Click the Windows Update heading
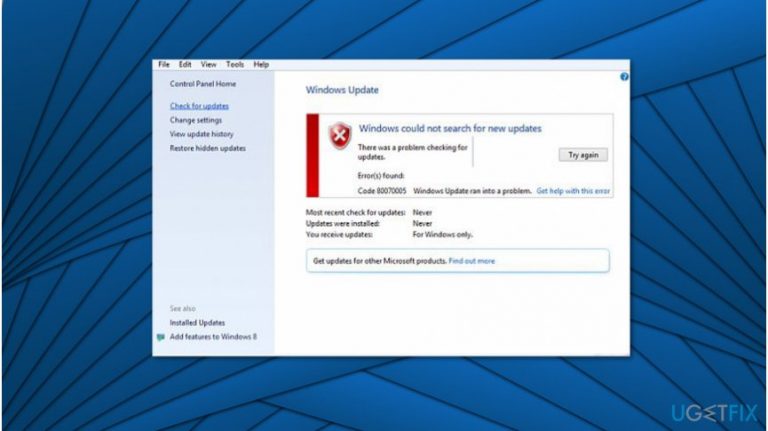The image size is (768, 431). 342,90
